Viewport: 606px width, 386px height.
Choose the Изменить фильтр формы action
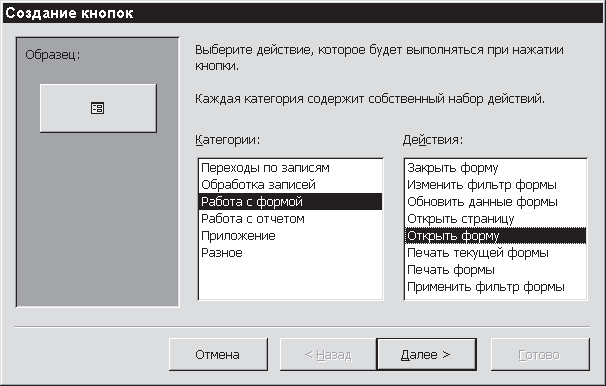[x=495, y=185]
